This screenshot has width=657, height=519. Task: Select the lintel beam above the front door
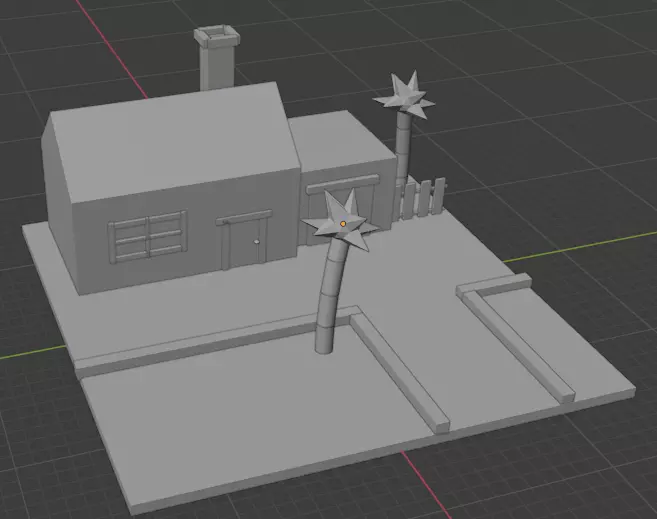click(244, 217)
